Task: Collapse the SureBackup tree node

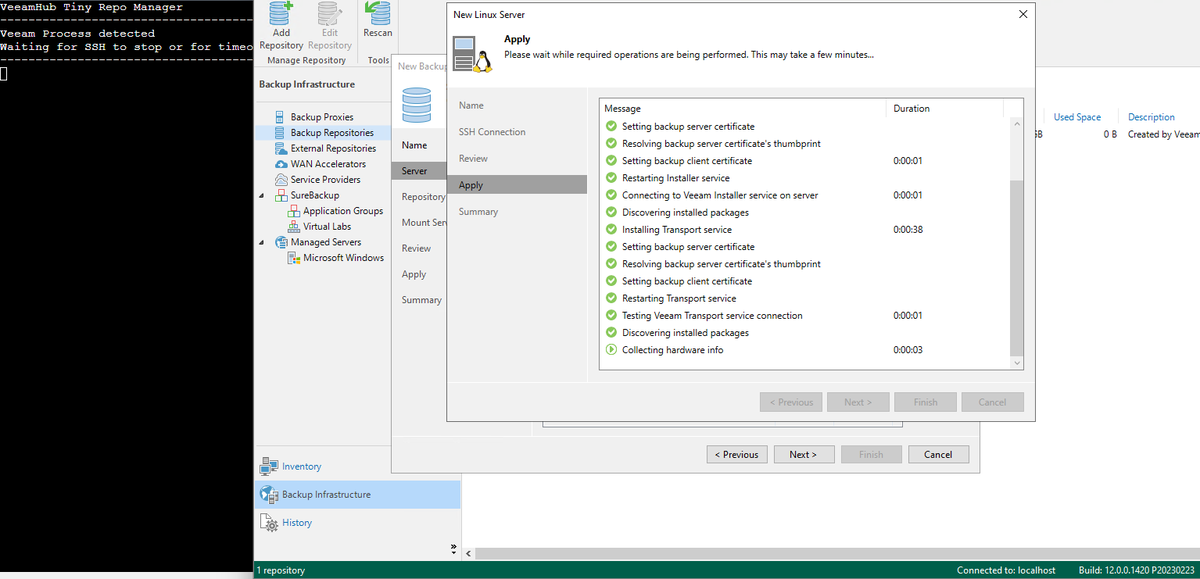Action: pyautogui.click(x=261, y=194)
